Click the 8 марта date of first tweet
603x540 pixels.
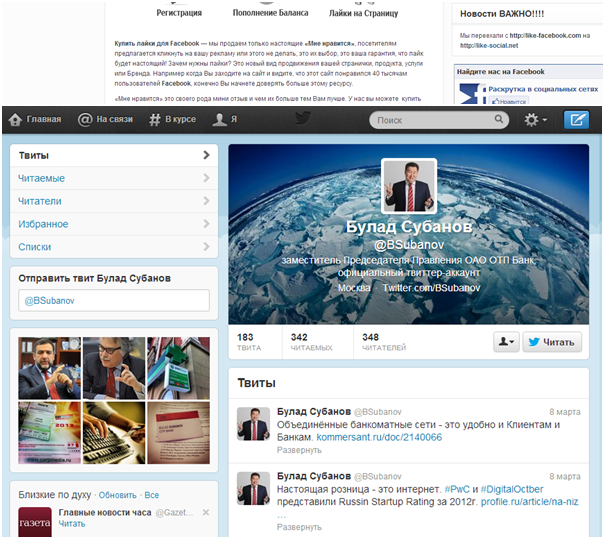[x=565, y=412]
